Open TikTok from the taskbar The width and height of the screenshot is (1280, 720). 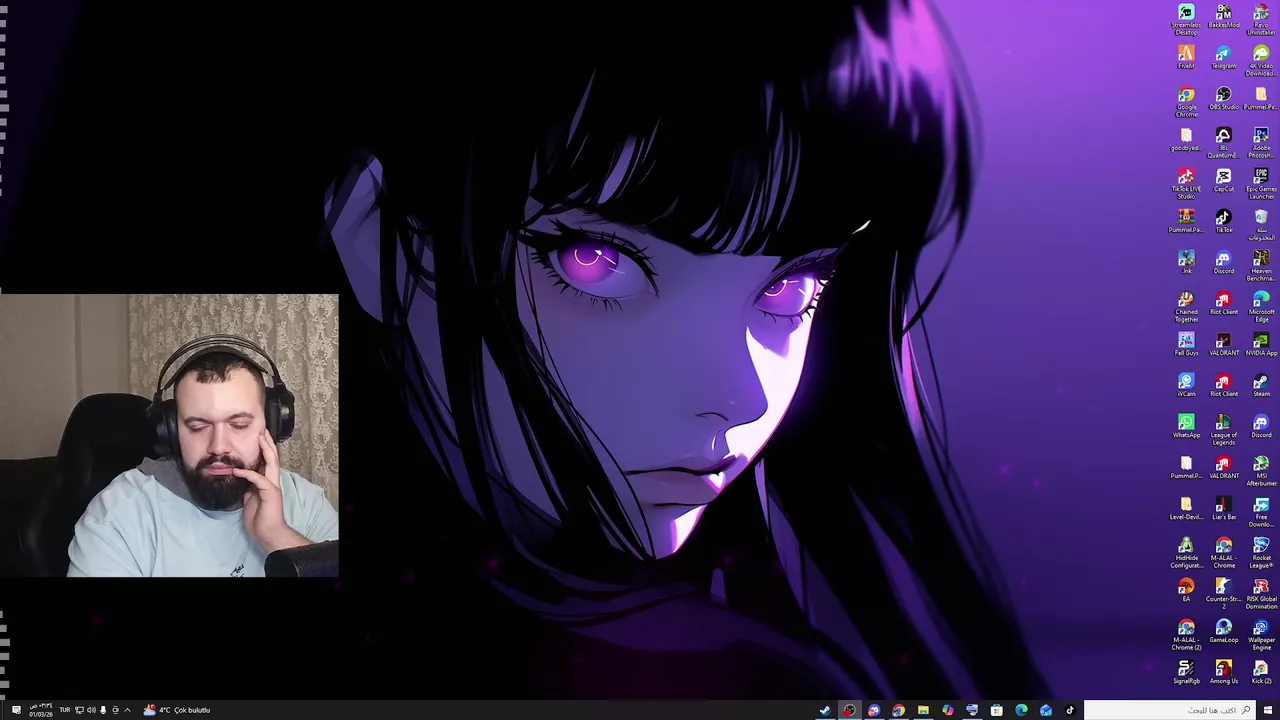click(x=1070, y=710)
